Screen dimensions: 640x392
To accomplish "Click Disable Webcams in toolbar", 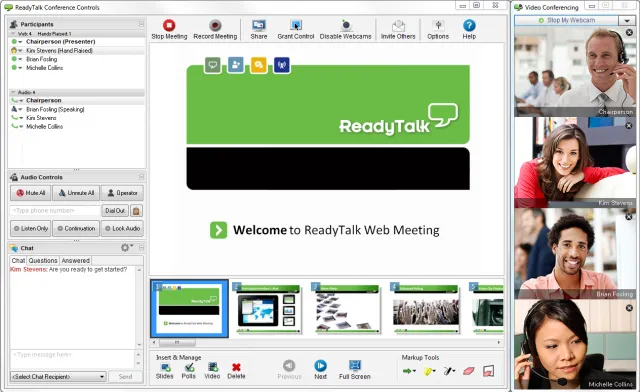I will tap(345, 30).
